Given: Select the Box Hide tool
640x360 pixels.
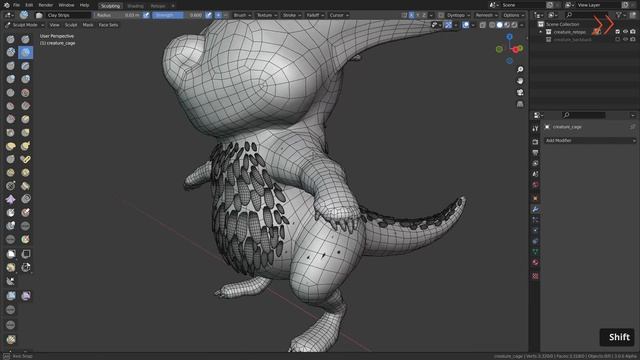Looking at the screenshot, I should [x=25, y=254].
